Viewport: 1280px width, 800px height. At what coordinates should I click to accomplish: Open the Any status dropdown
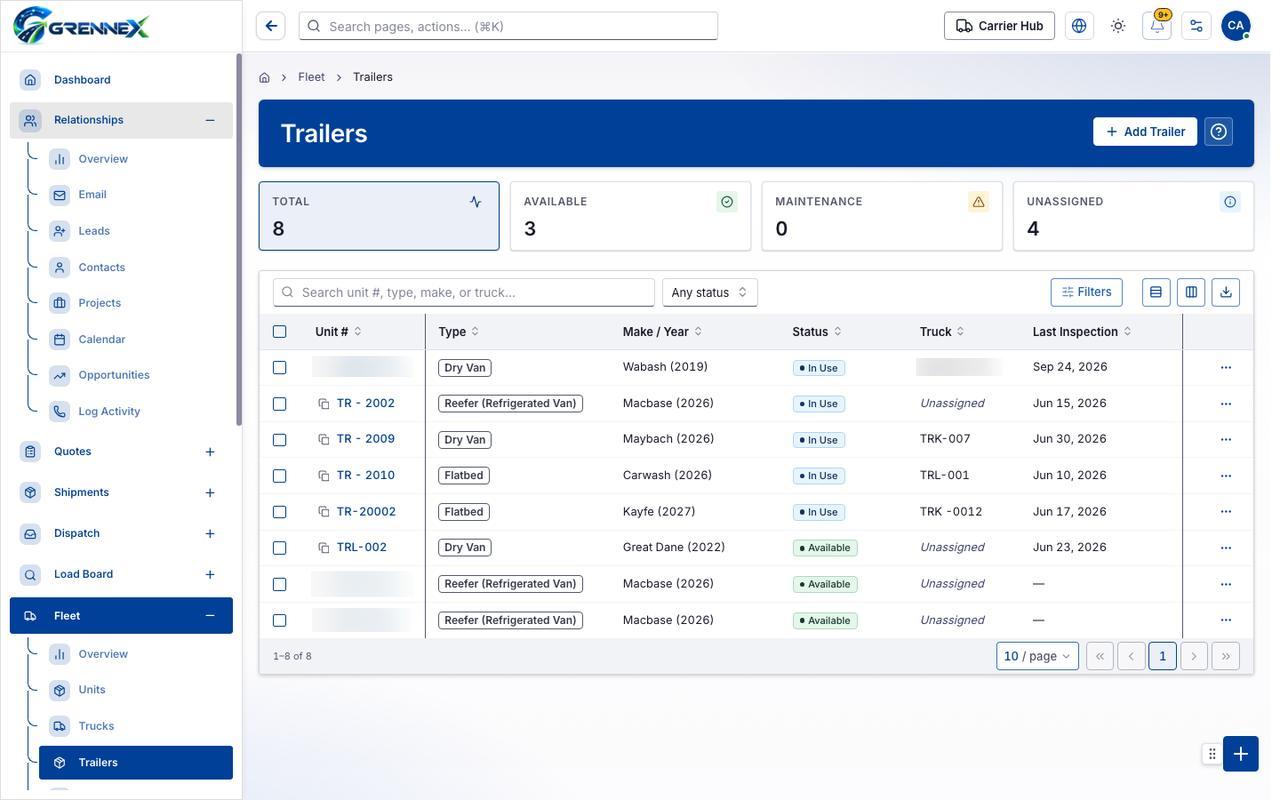click(710, 292)
